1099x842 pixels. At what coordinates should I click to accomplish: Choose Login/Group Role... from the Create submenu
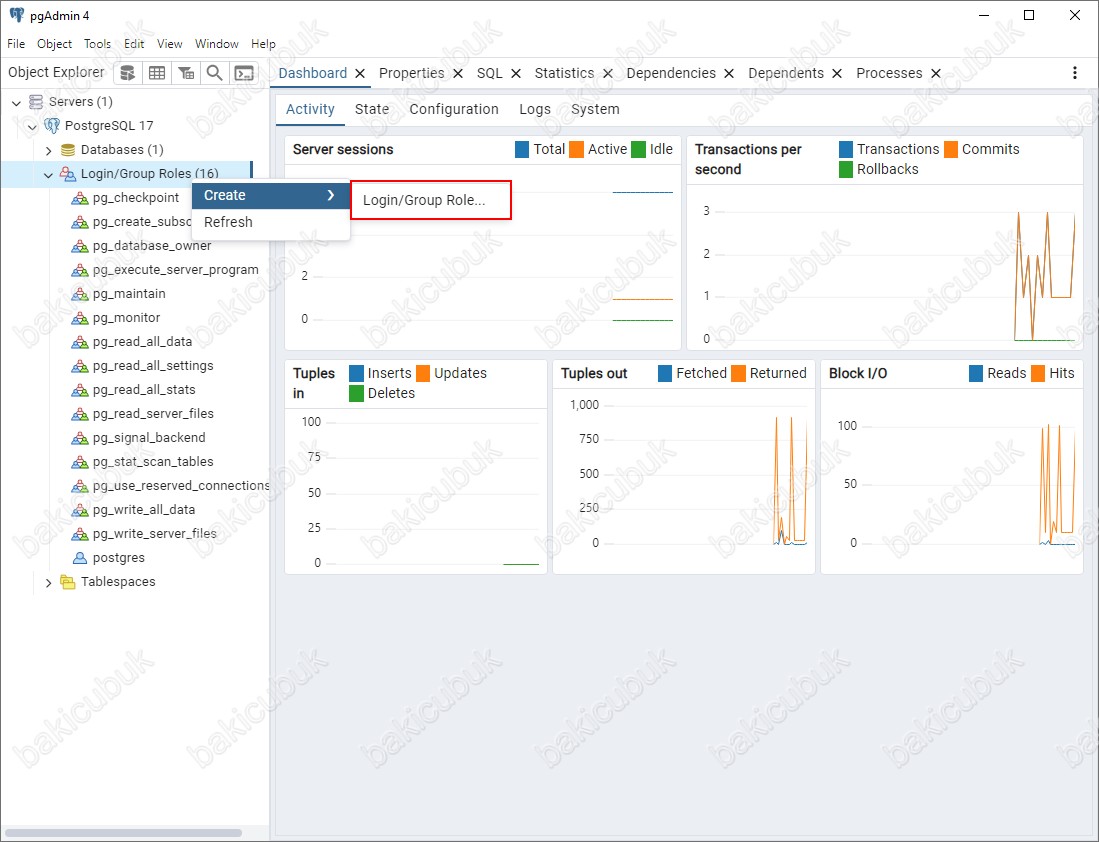(x=430, y=200)
